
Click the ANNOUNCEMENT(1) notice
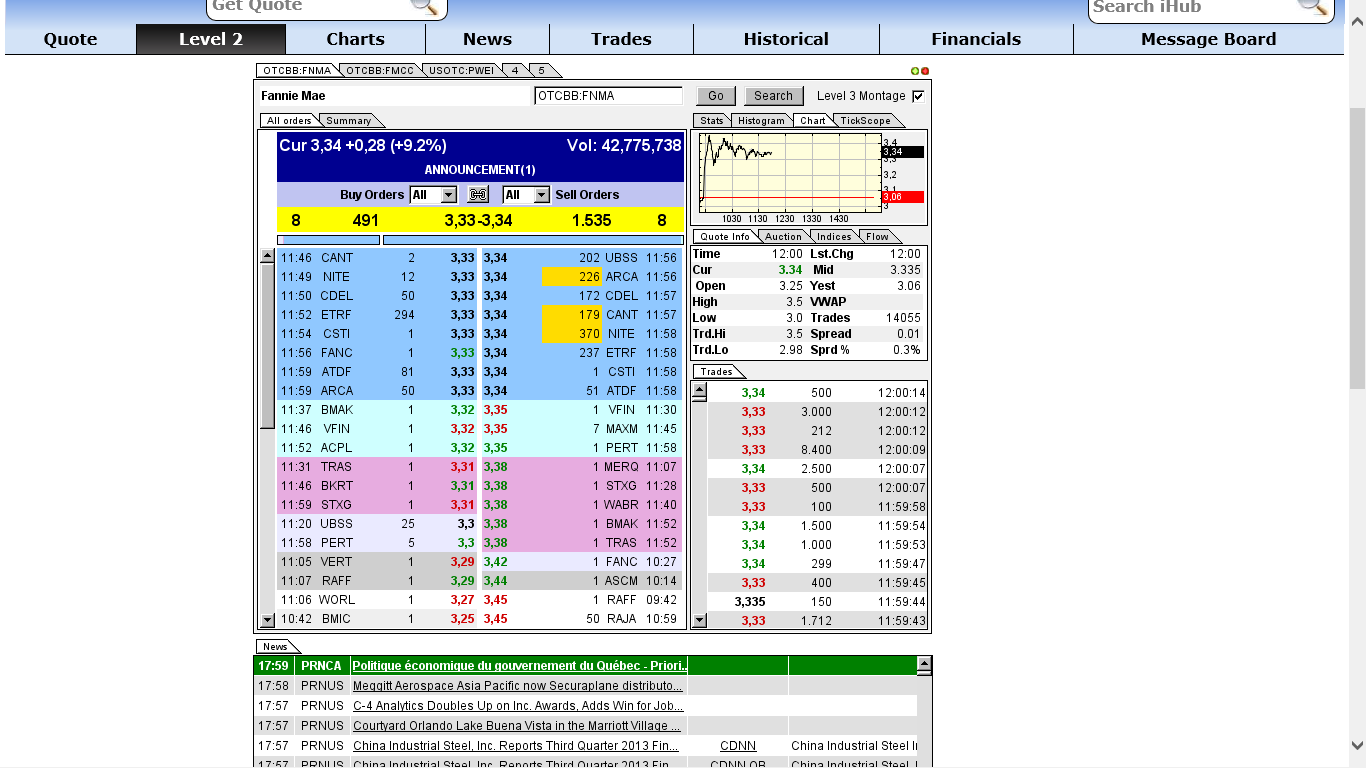pos(480,170)
